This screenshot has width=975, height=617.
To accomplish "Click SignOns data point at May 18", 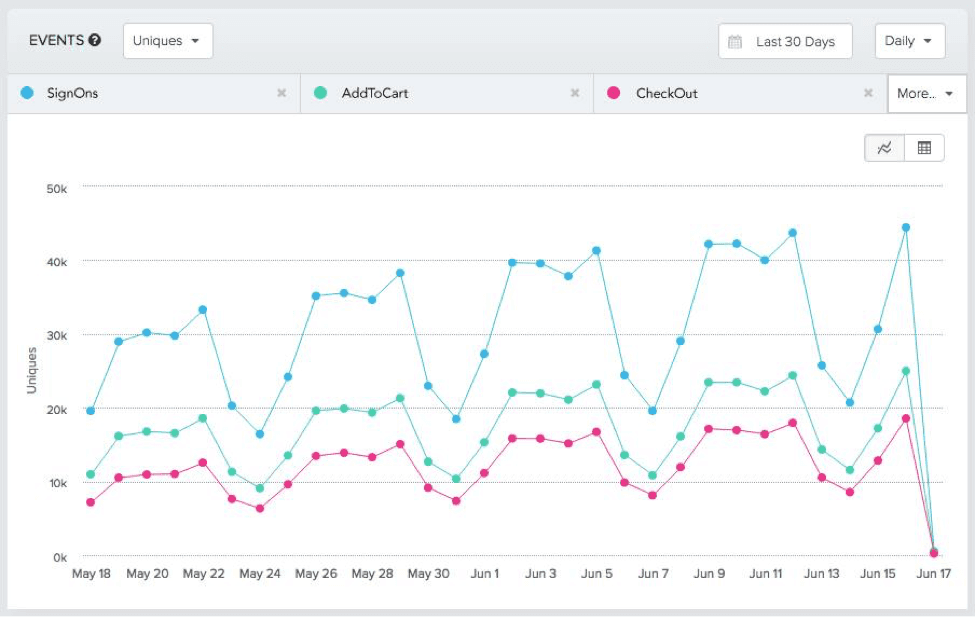I will 90,411.
